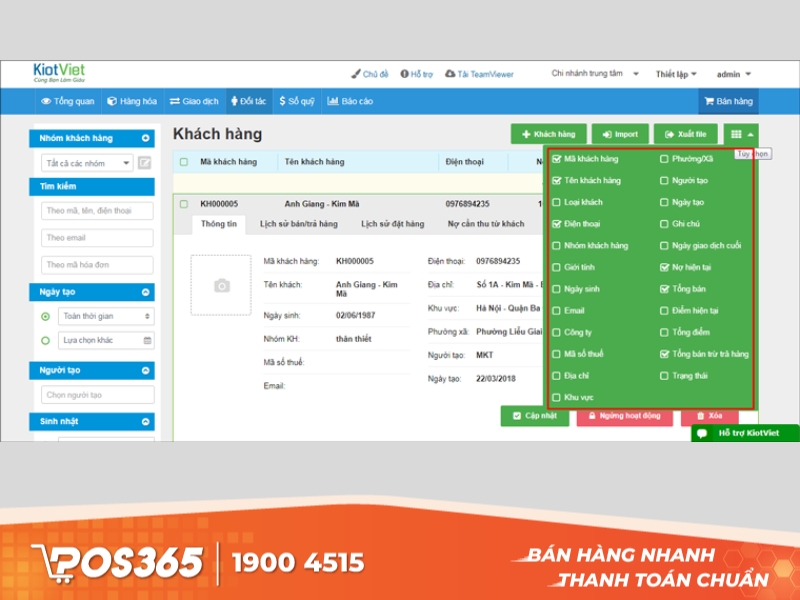Click the KiotViet logo
This screenshot has height=600, width=800.
(x=58, y=74)
